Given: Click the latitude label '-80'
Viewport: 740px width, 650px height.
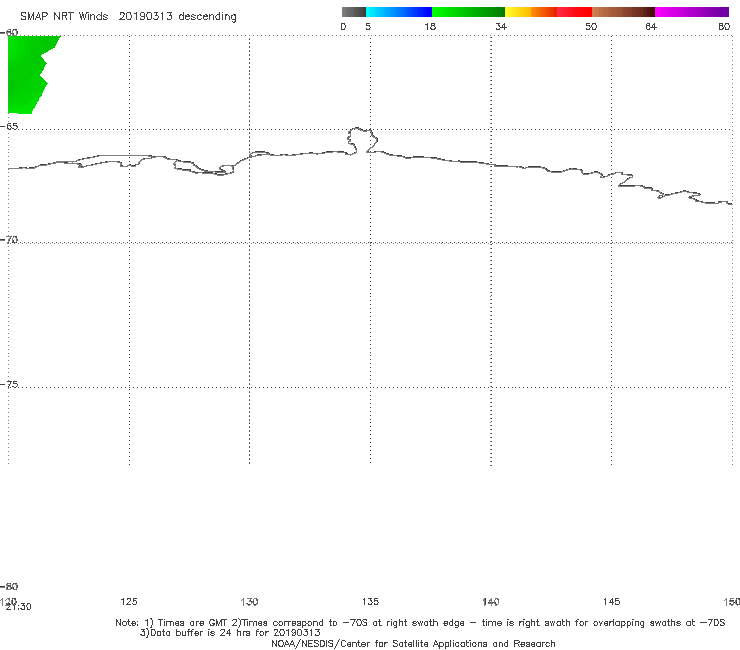Looking at the screenshot, I should 9,586.
